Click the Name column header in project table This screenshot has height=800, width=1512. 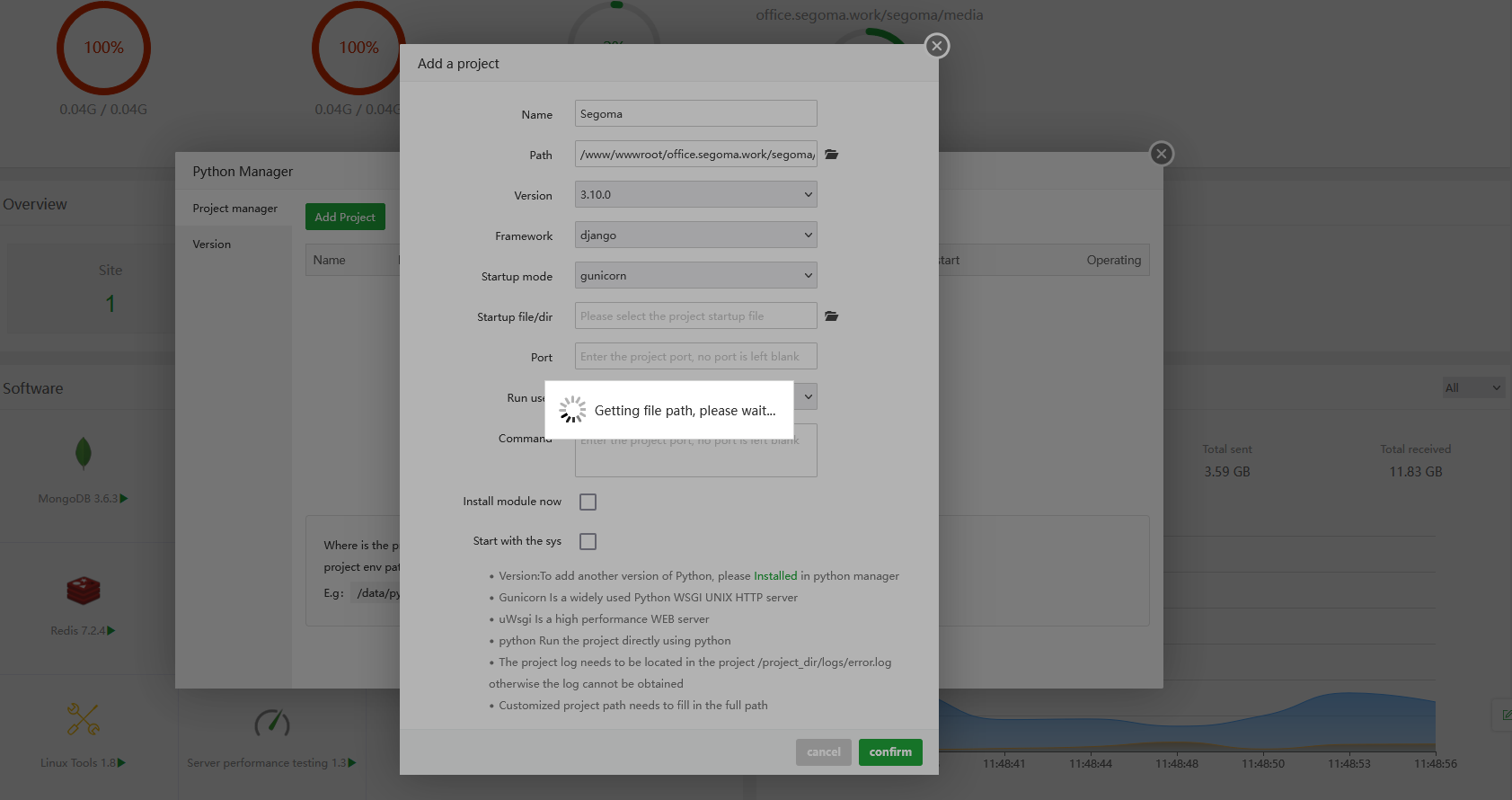pyautogui.click(x=330, y=260)
